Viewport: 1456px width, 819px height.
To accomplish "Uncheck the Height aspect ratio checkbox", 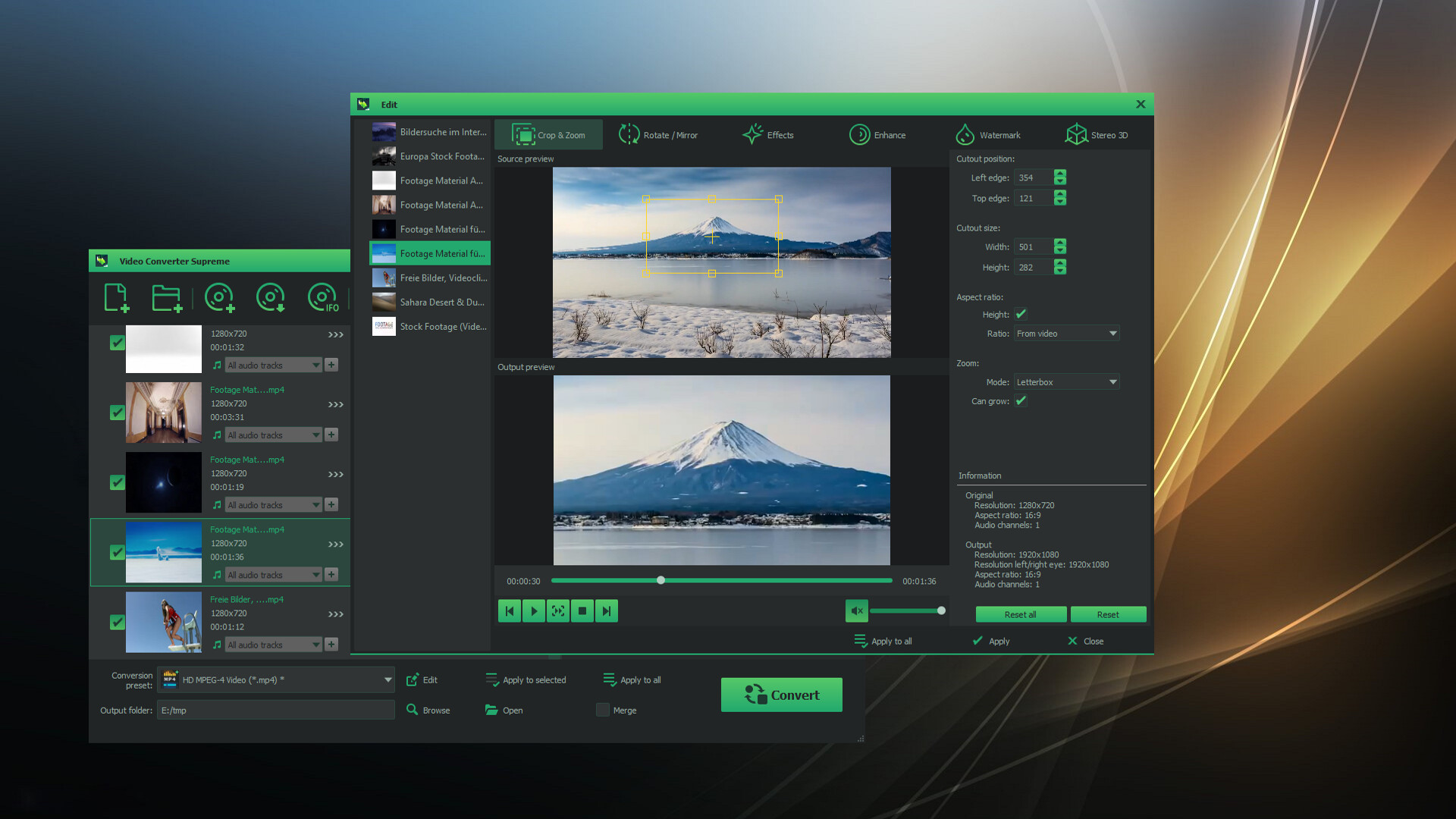I will click(x=1021, y=314).
